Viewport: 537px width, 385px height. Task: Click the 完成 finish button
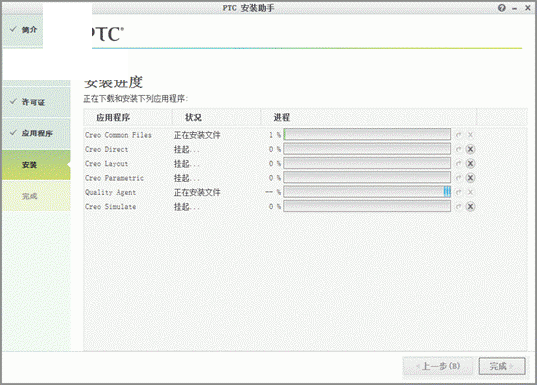point(502,367)
